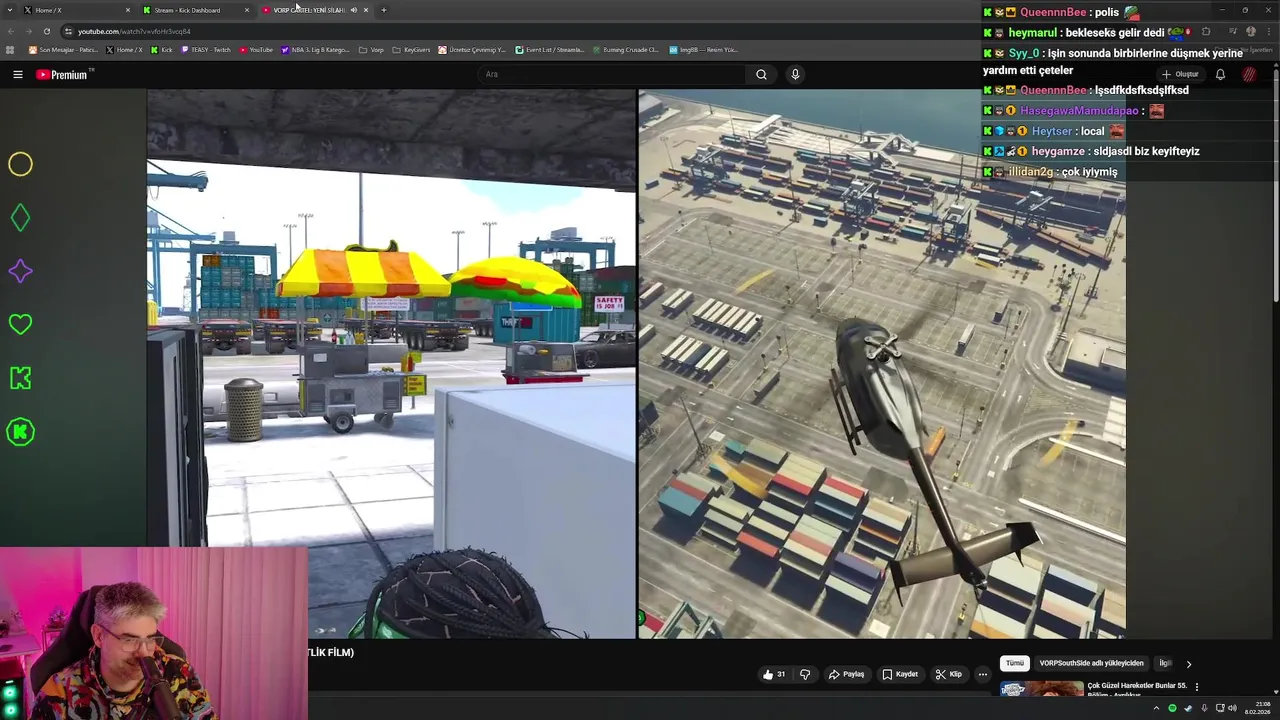The image size is (1280, 720).
Task: Show more filter chips with right arrow
Action: click(x=1188, y=663)
